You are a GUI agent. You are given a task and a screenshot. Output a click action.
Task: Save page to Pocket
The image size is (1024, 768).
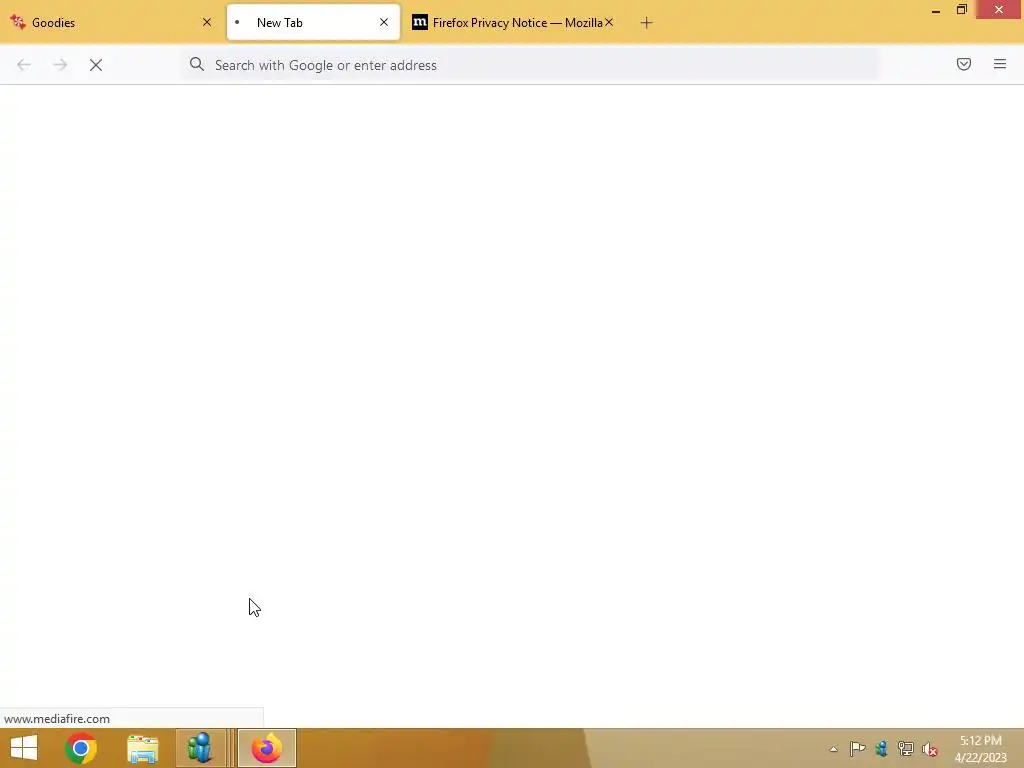click(x=964, y=64)
